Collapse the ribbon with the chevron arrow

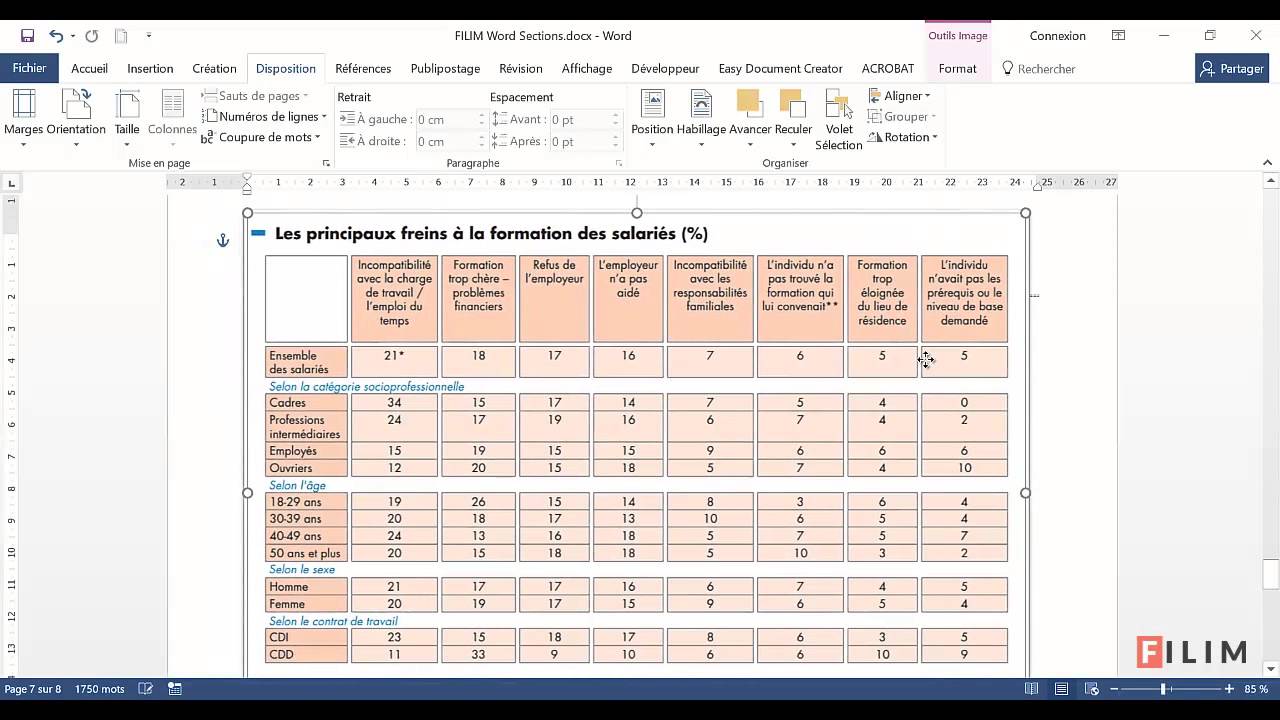(x=1268, y=162)
